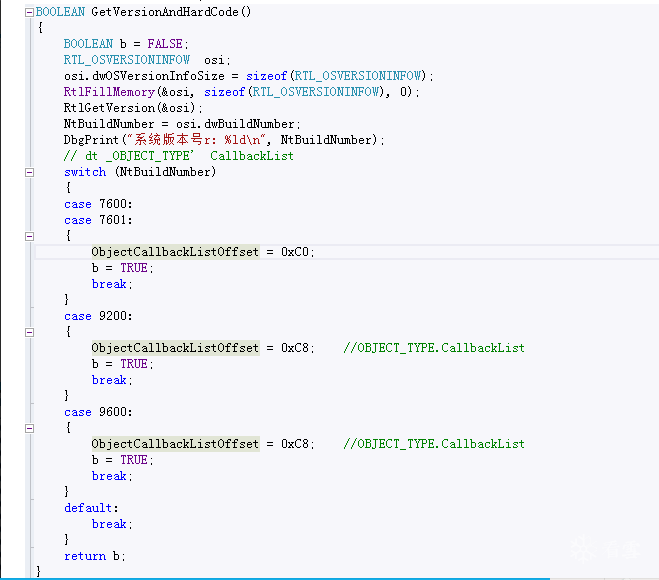Select the FALSE constant in b declaration
The height and width of the screenshot is (580, 659).
click(x=165, y=44)
